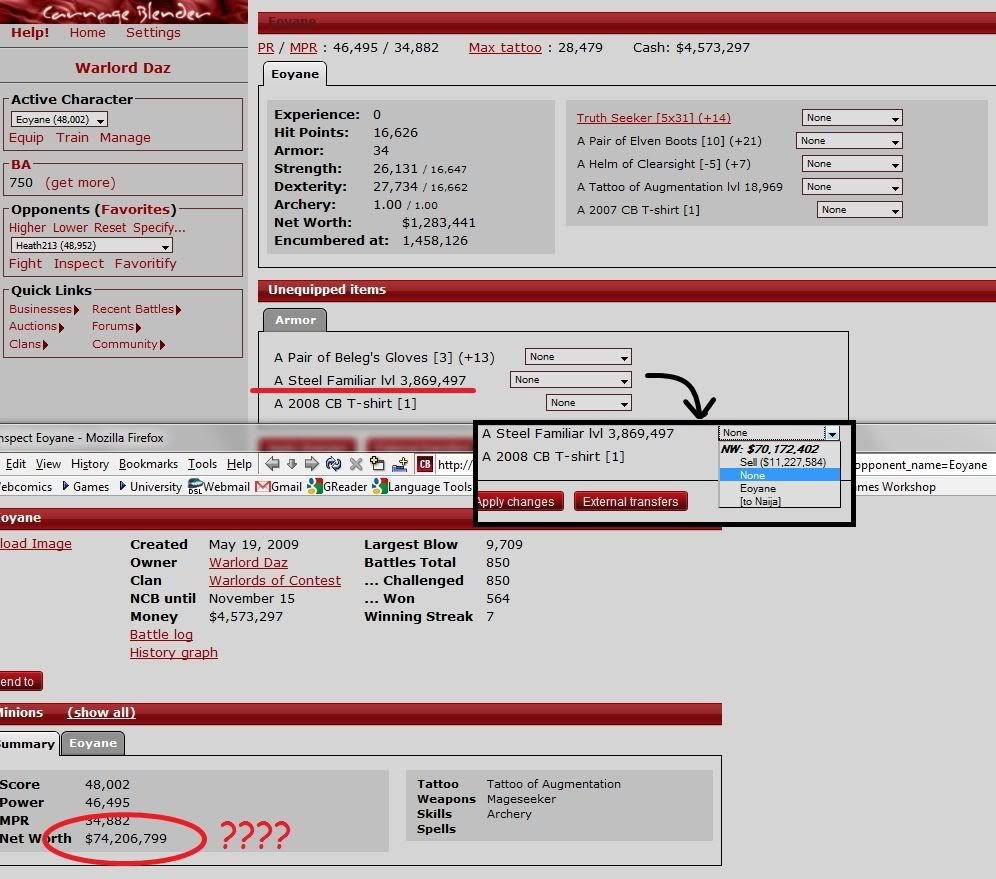Click the Equip link under Active Character
The height and width of the screenshot is (879, 996).
26,138
